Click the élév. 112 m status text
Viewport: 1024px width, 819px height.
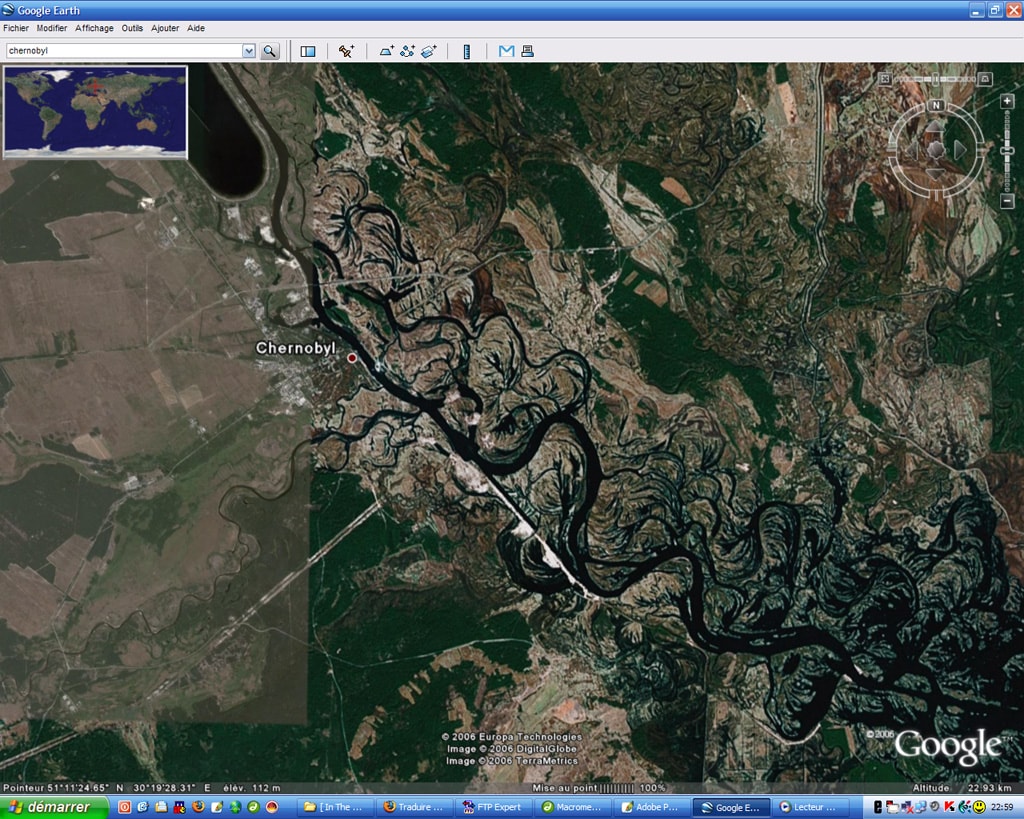click(252, 788)
